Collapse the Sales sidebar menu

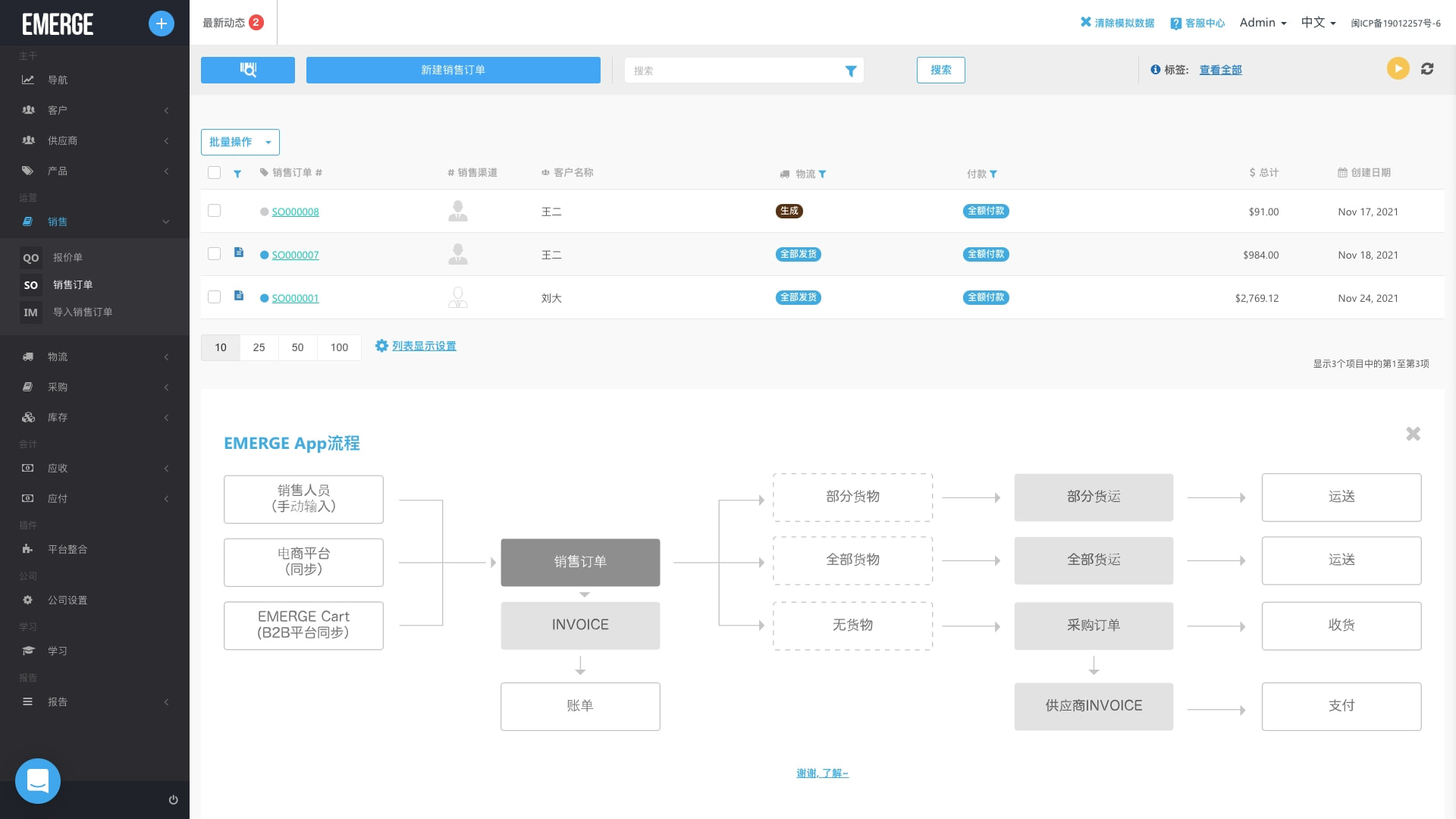(95, 221)
